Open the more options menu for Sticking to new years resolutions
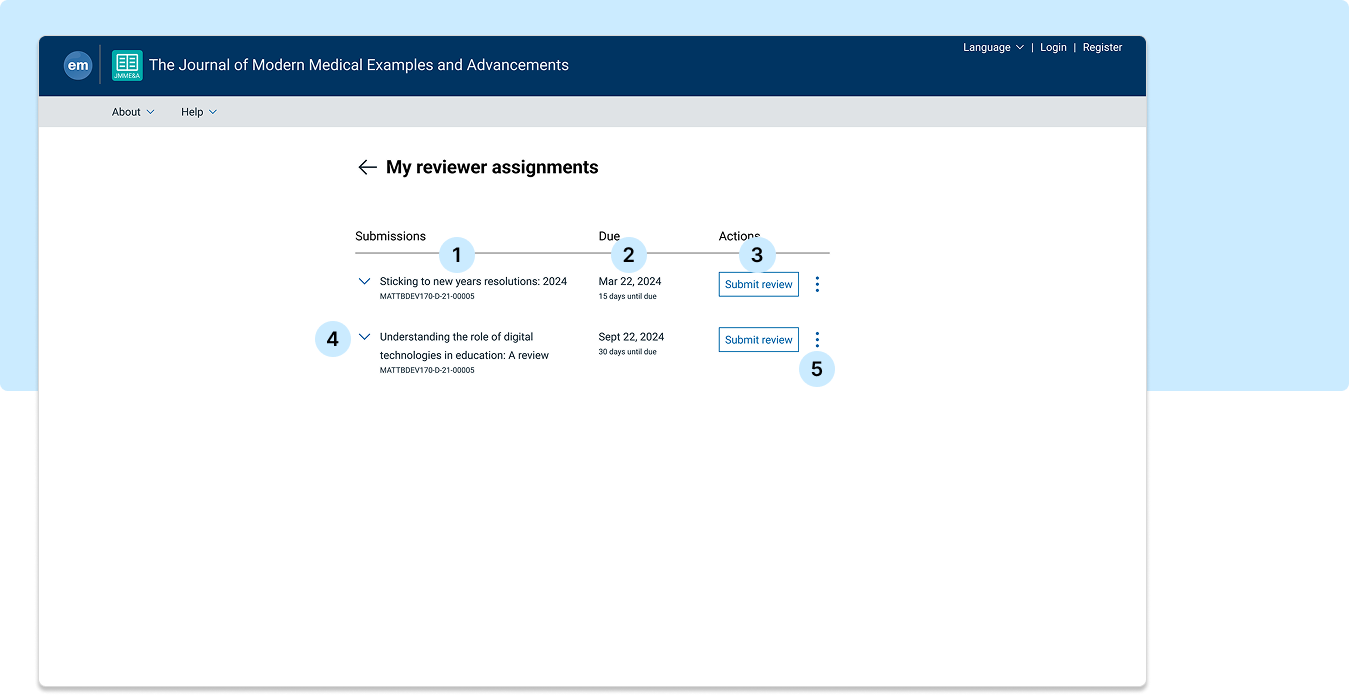The image size is (1349, 695). (x=817, y=285)
